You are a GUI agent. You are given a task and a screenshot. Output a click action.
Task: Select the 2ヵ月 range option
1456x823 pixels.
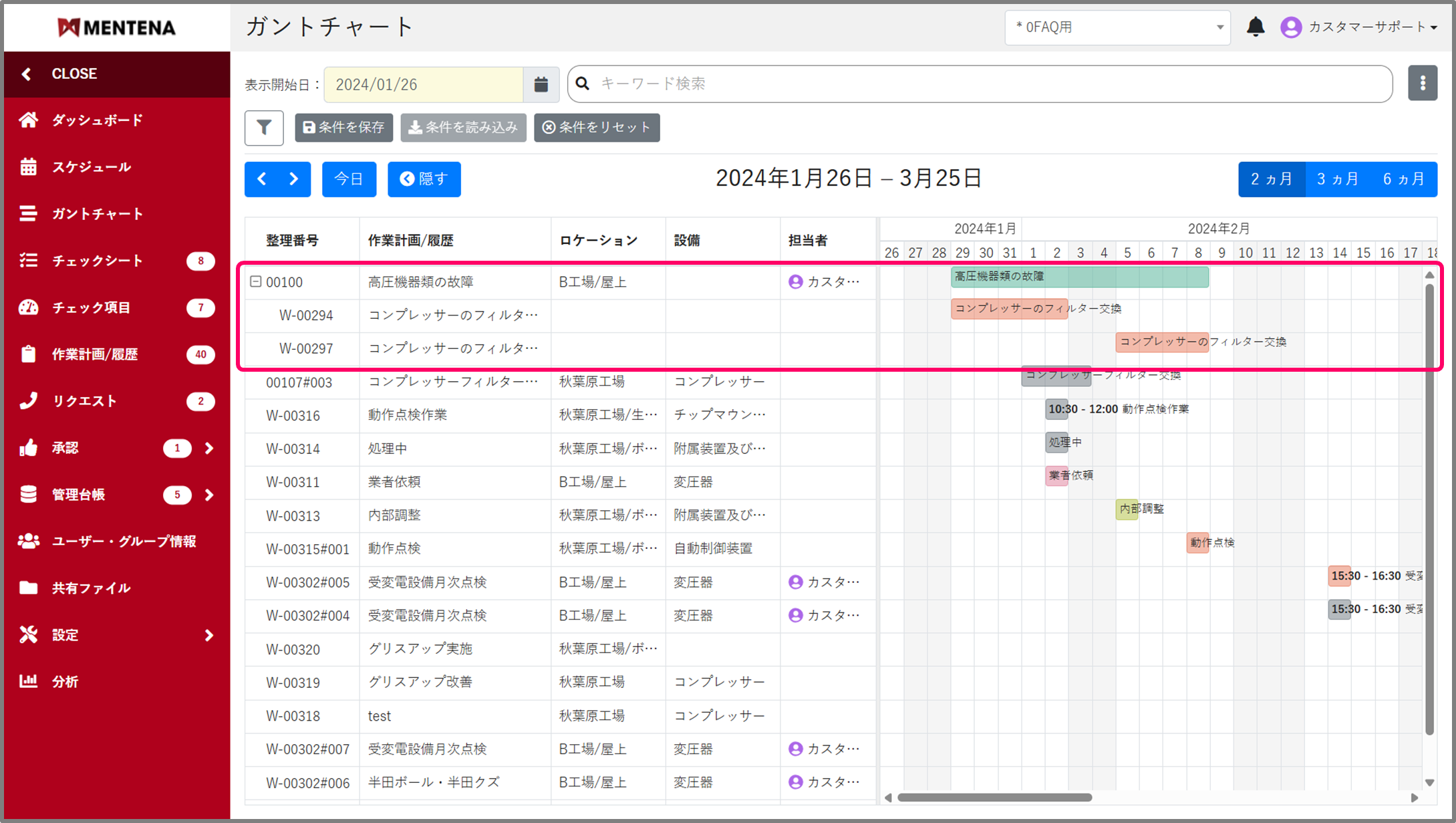1271,179
